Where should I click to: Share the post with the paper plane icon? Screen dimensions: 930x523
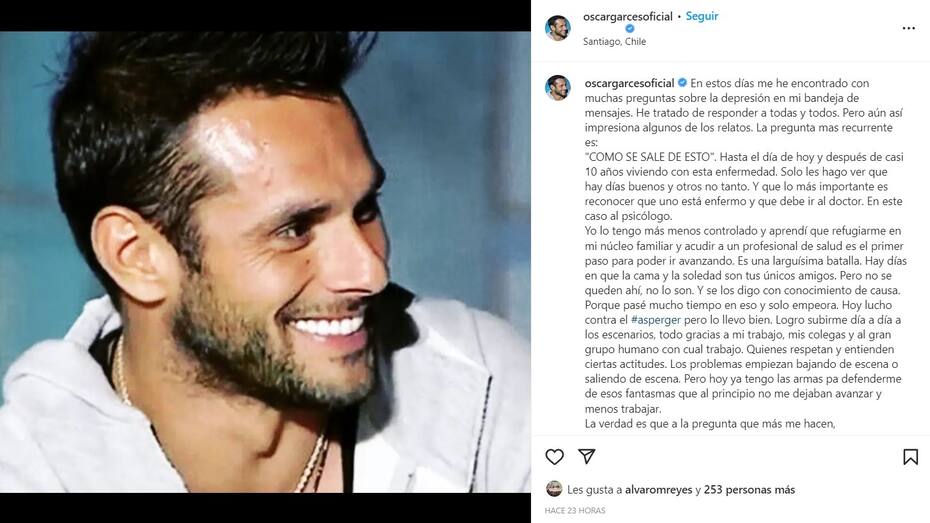pyautogui.click(x=587, y=456)
